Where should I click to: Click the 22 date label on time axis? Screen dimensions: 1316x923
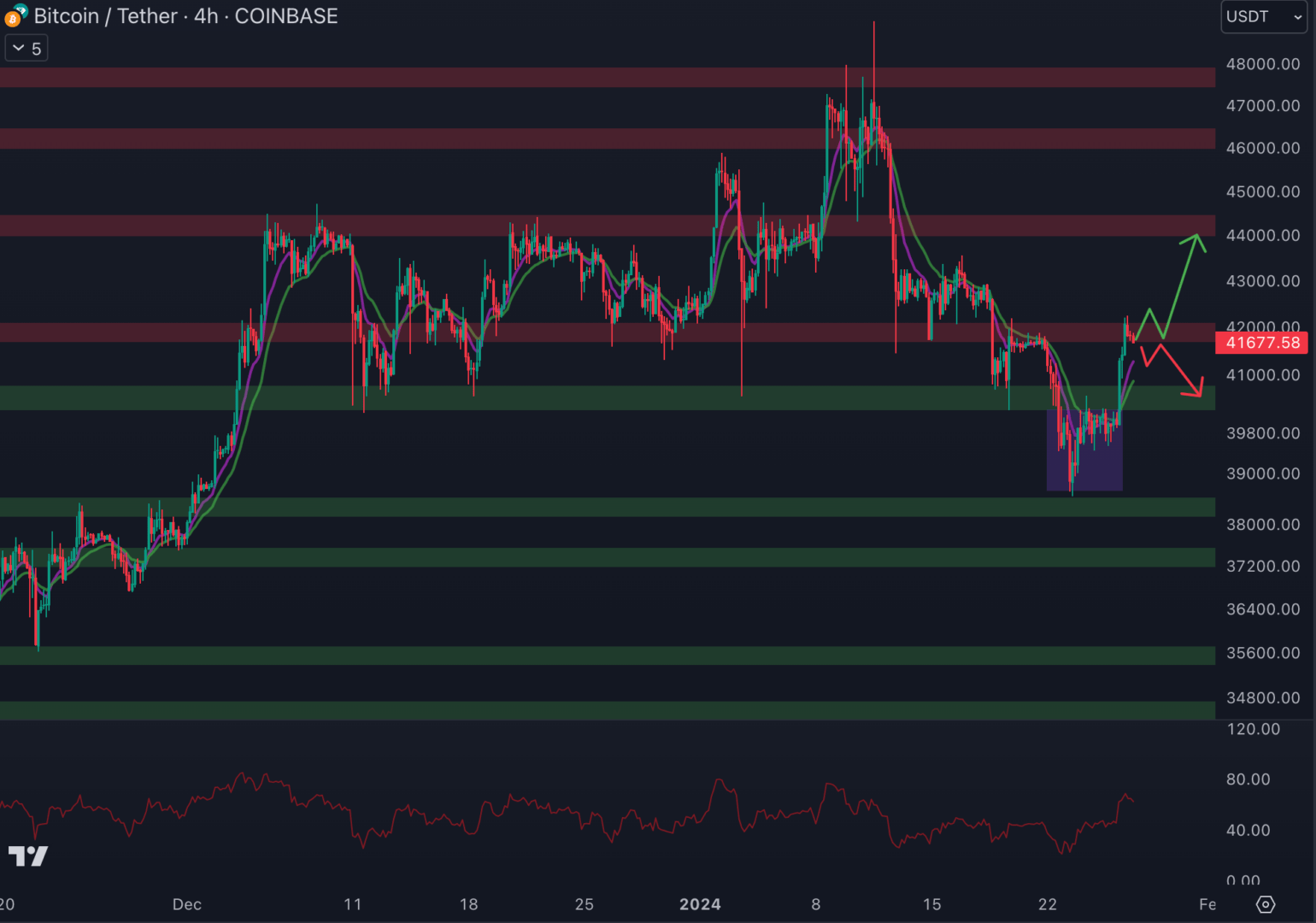point(1047,904)
